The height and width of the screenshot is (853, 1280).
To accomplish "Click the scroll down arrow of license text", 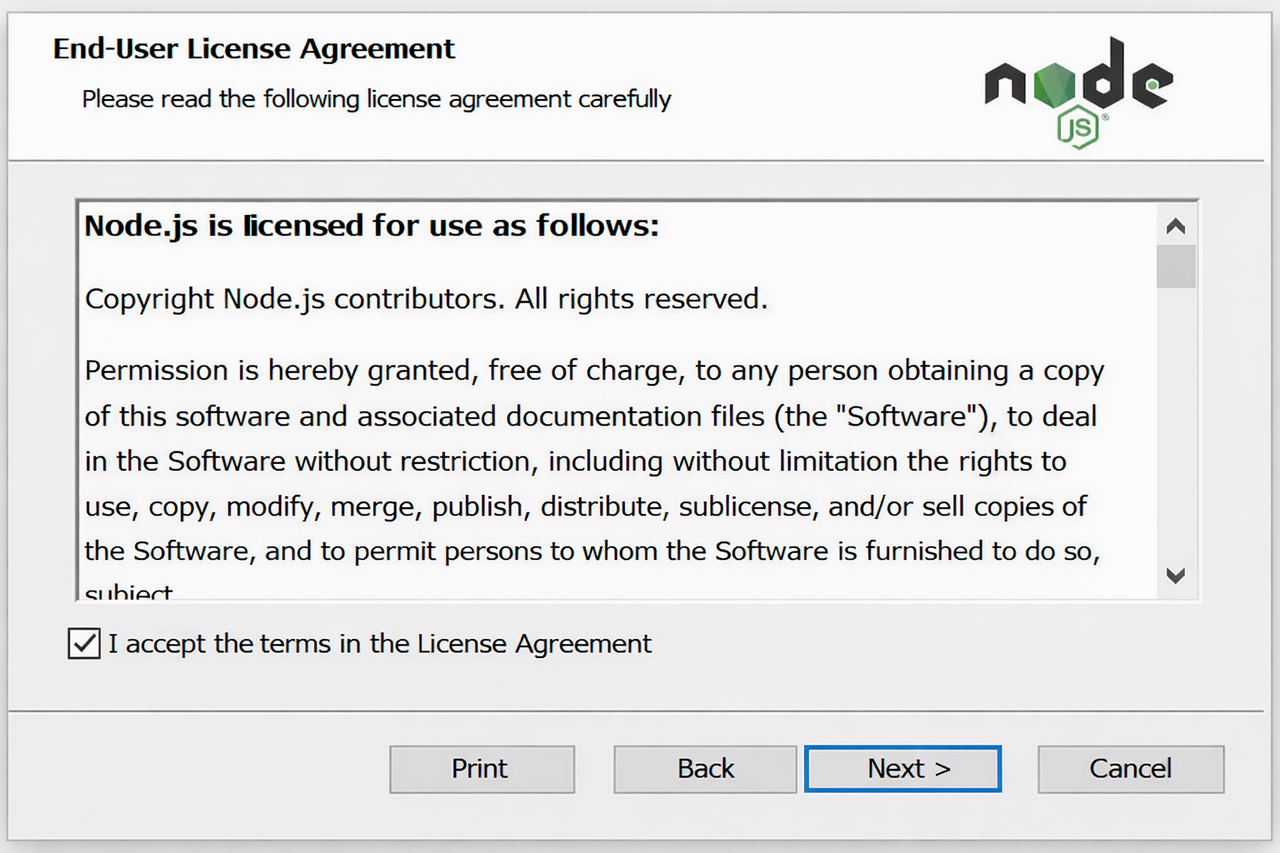I will click(1176, 575).
